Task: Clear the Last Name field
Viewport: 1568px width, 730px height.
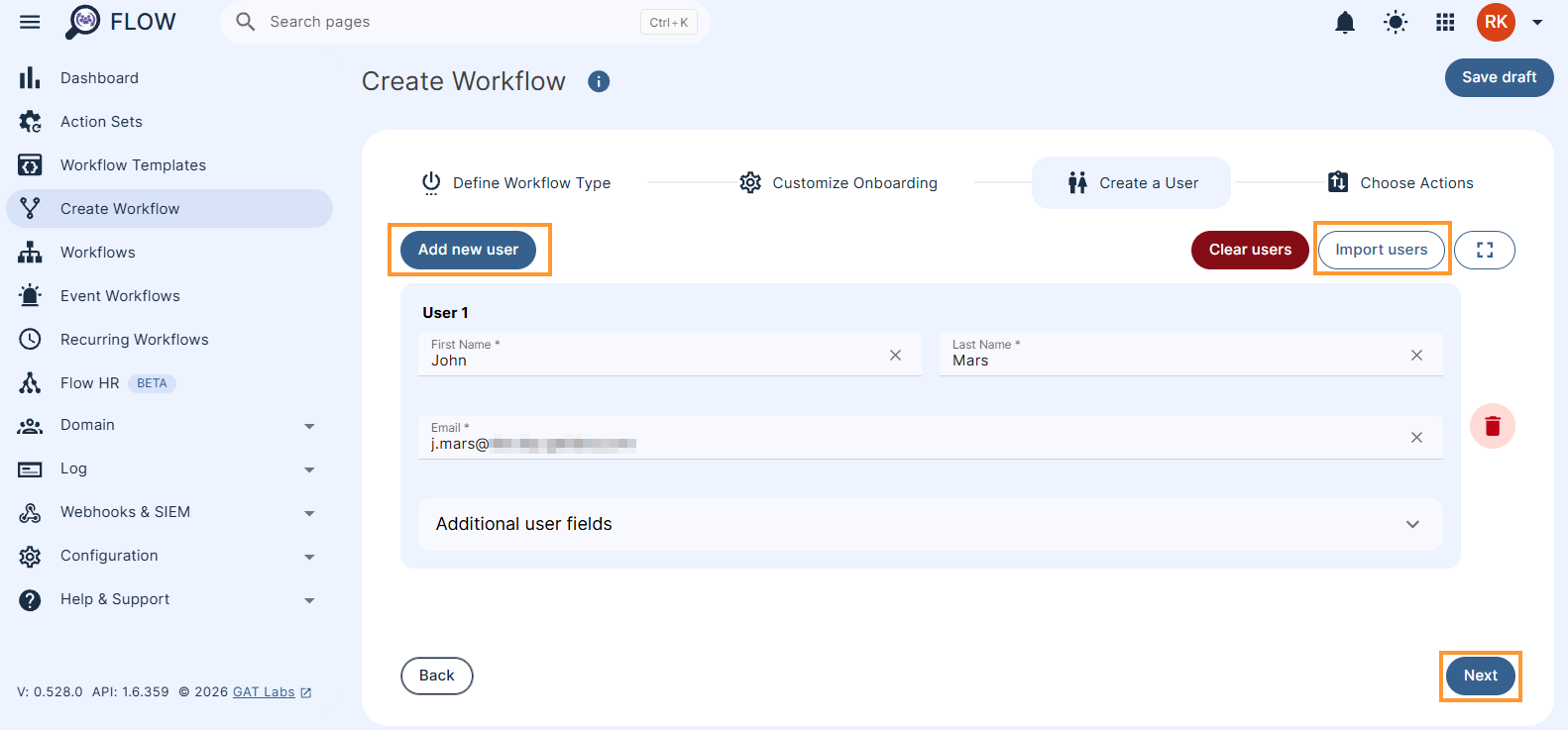Action: 1416,355
